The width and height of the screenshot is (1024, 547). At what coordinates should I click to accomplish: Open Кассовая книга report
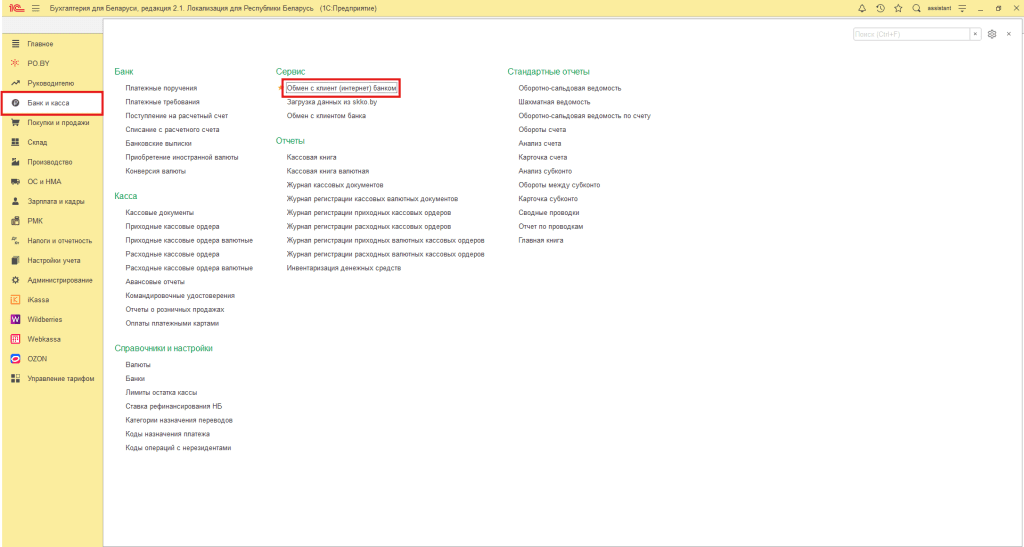[x=311, y=157]
